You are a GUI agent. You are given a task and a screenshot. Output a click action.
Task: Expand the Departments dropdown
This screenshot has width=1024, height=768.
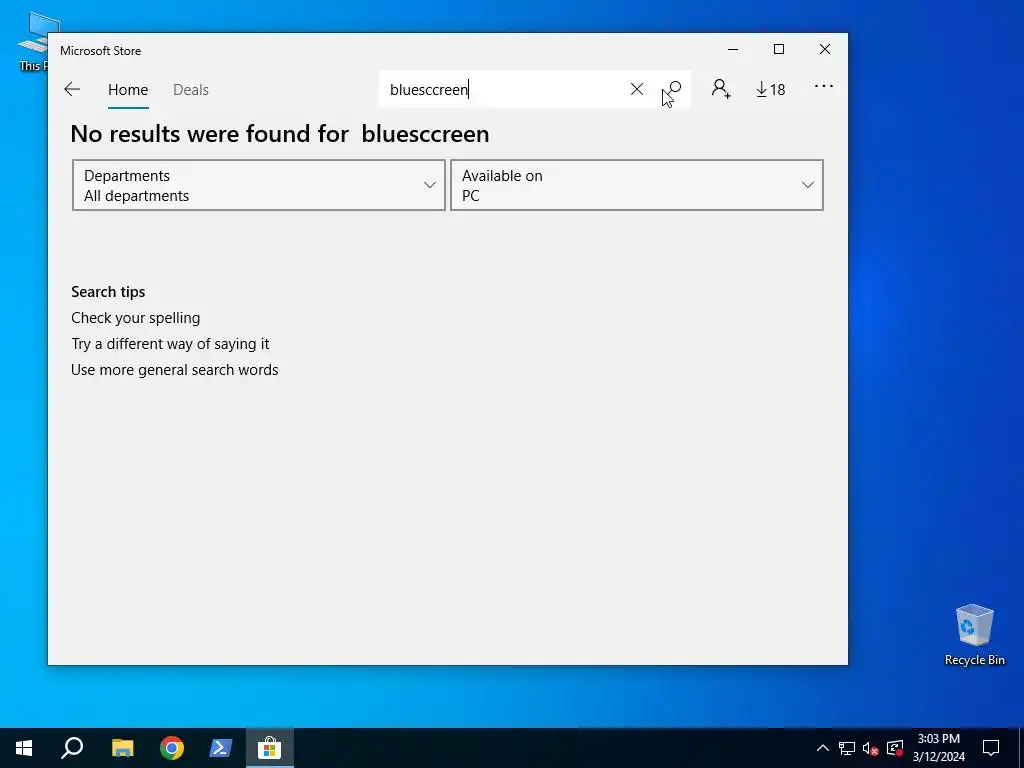tap(259, 185)
